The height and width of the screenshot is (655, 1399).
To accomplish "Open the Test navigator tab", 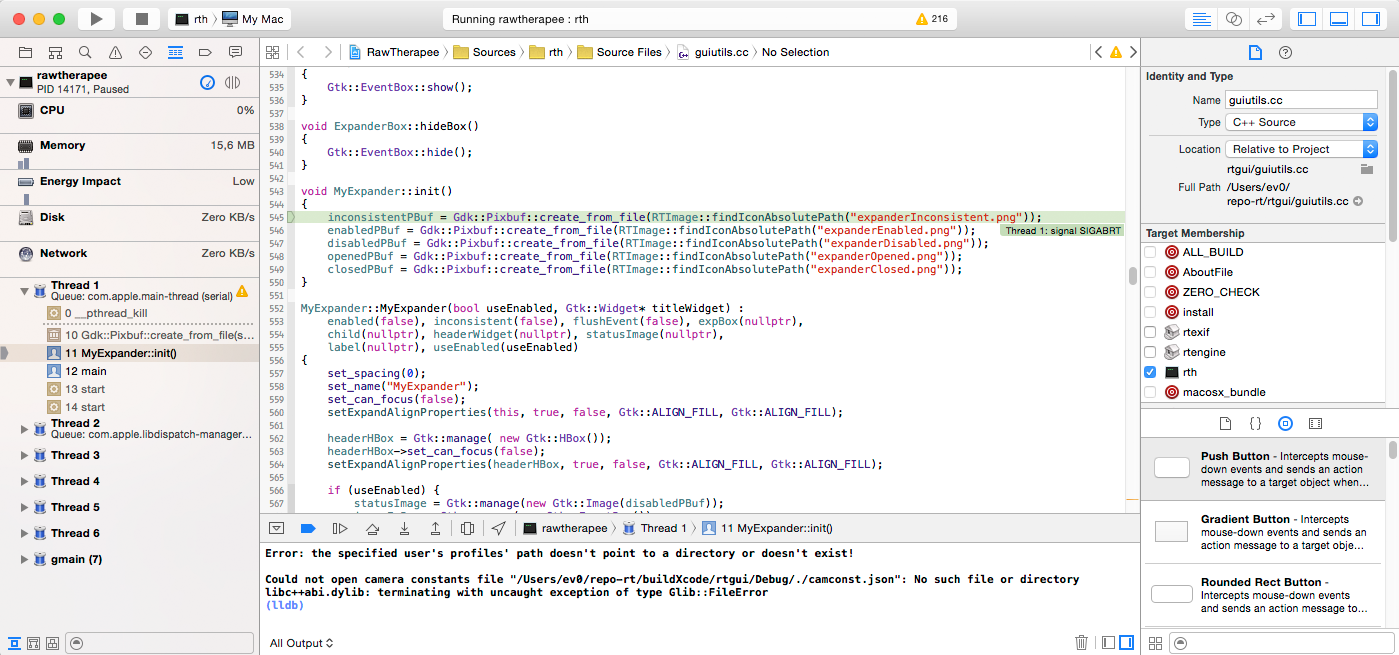I will (145, 52).
